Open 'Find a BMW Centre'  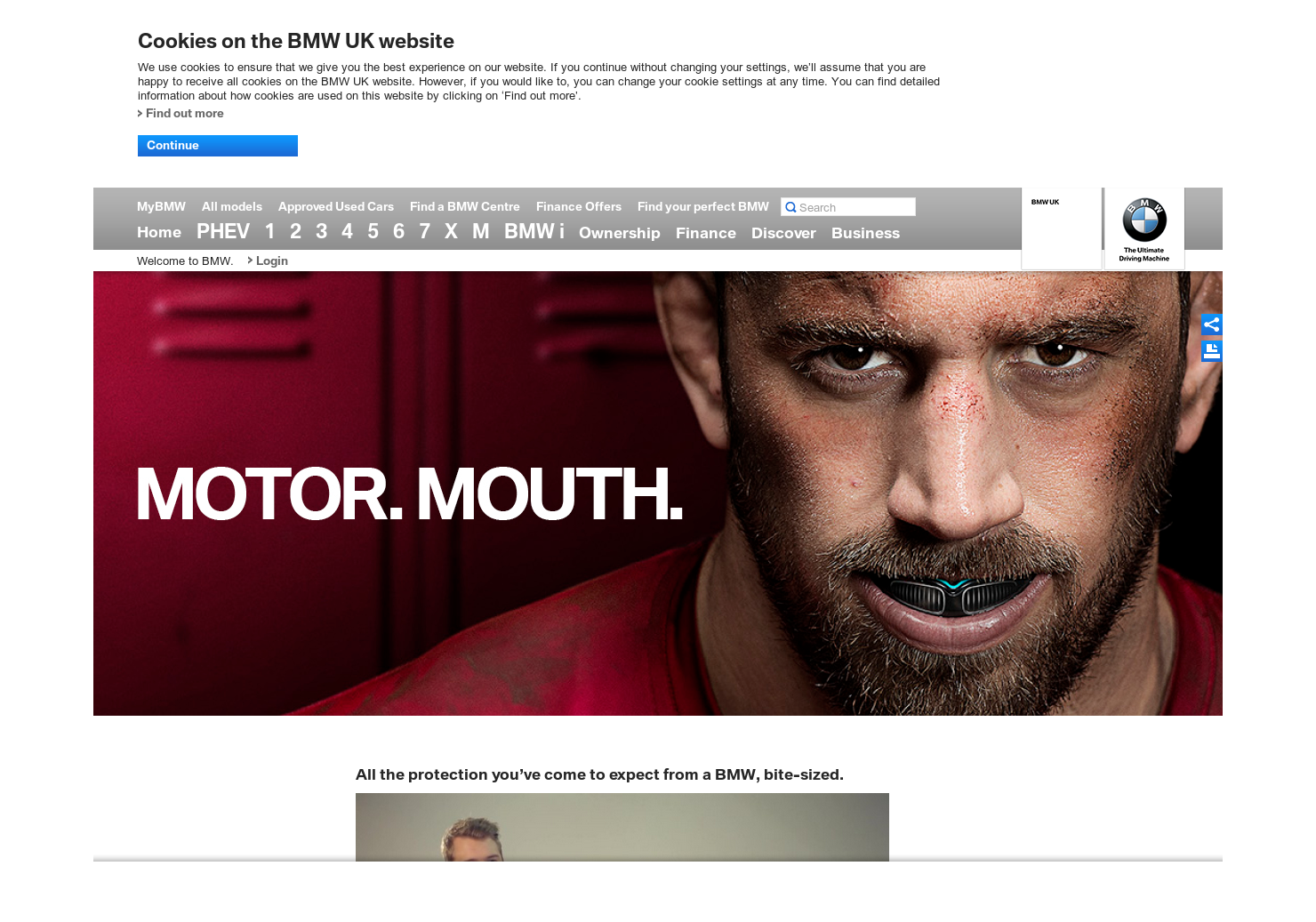[465, 206]
